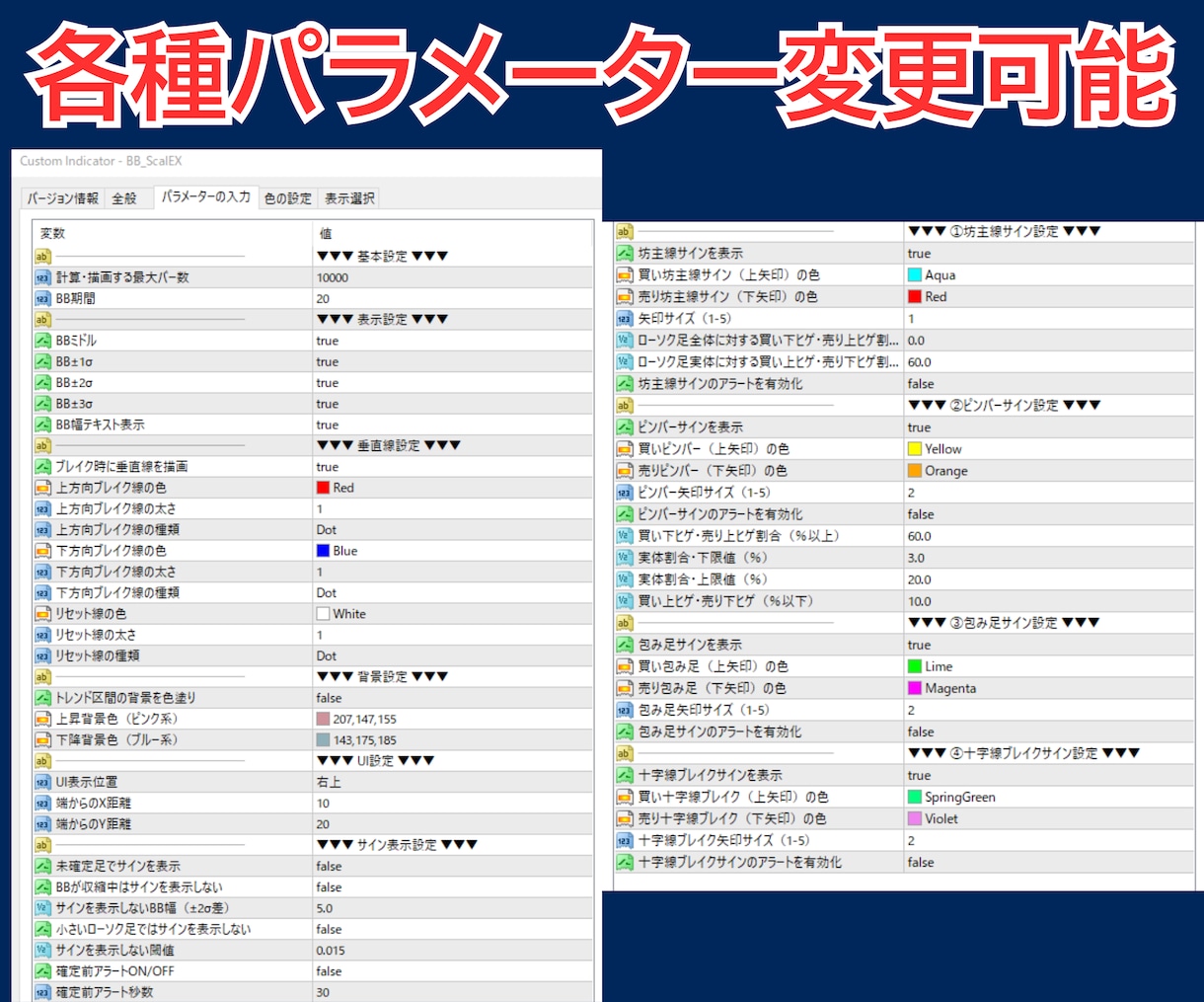Viewport: 1204px width, 1002px height.
Task: Open the Dot value of リセット線の種類
Action: click(x=327, y=655)
